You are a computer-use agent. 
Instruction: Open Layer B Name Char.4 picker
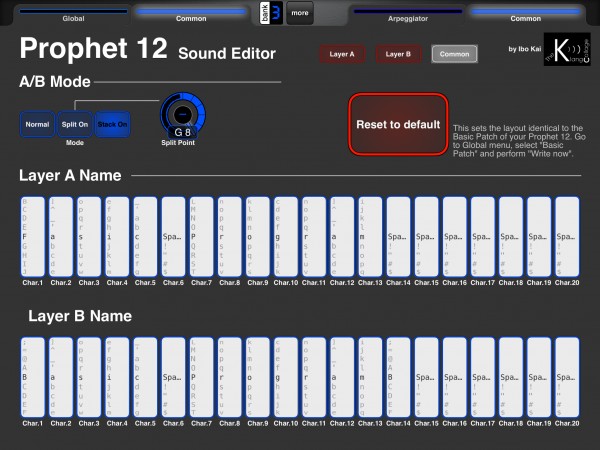(x=117, y=377)
